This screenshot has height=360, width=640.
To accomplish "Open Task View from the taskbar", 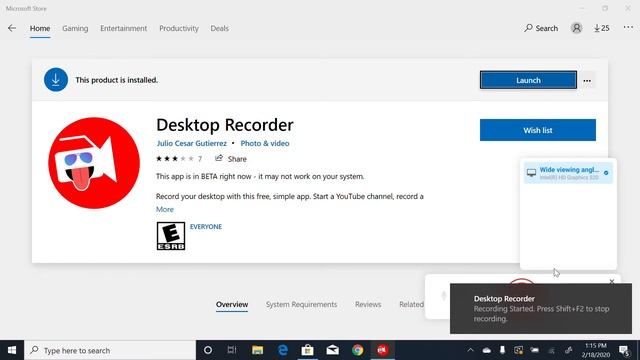I will [x=232, y=350].
